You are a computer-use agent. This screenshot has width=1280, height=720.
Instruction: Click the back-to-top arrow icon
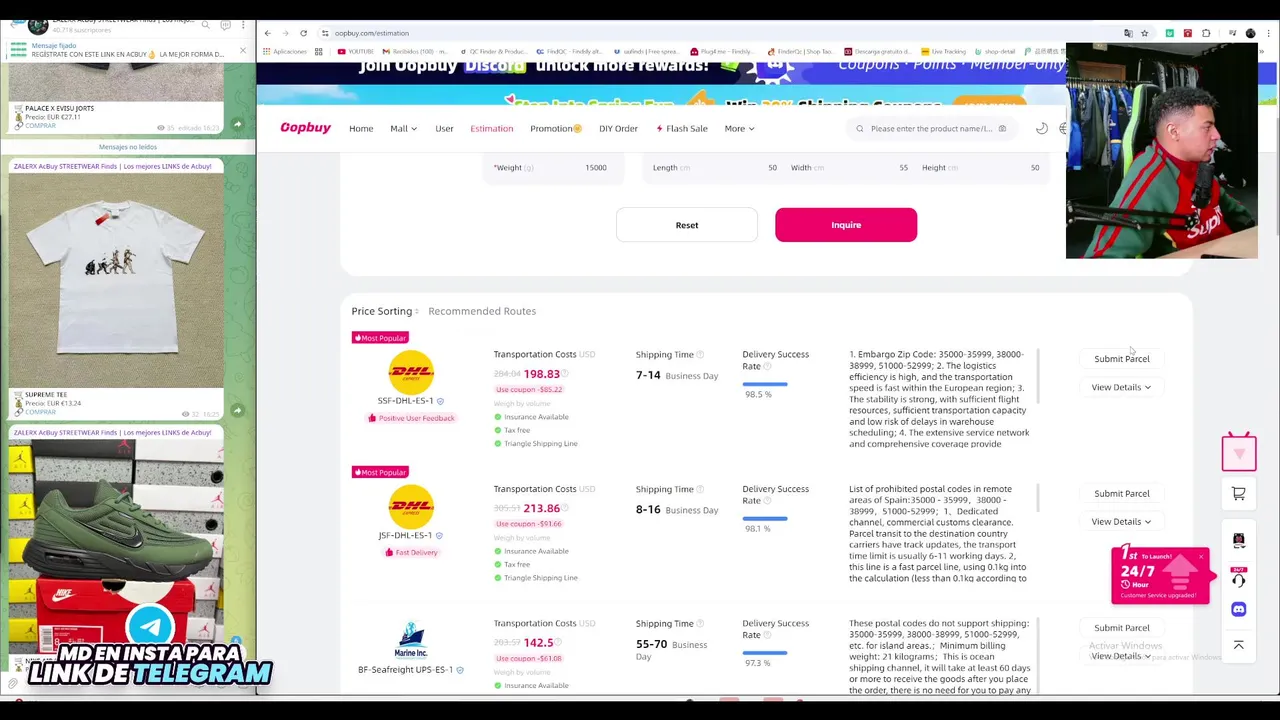click(1238, 645)
